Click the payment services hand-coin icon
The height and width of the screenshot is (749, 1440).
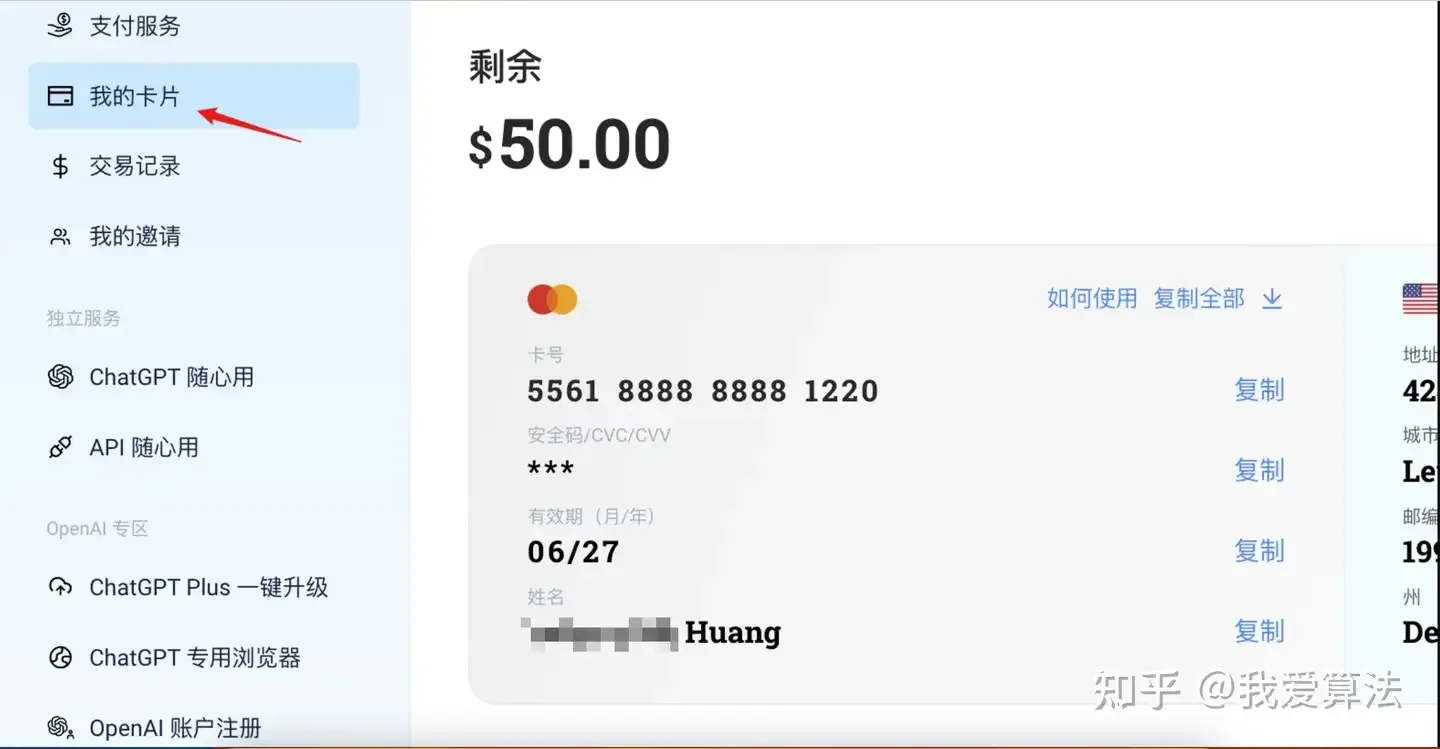(x=60, y=25)
